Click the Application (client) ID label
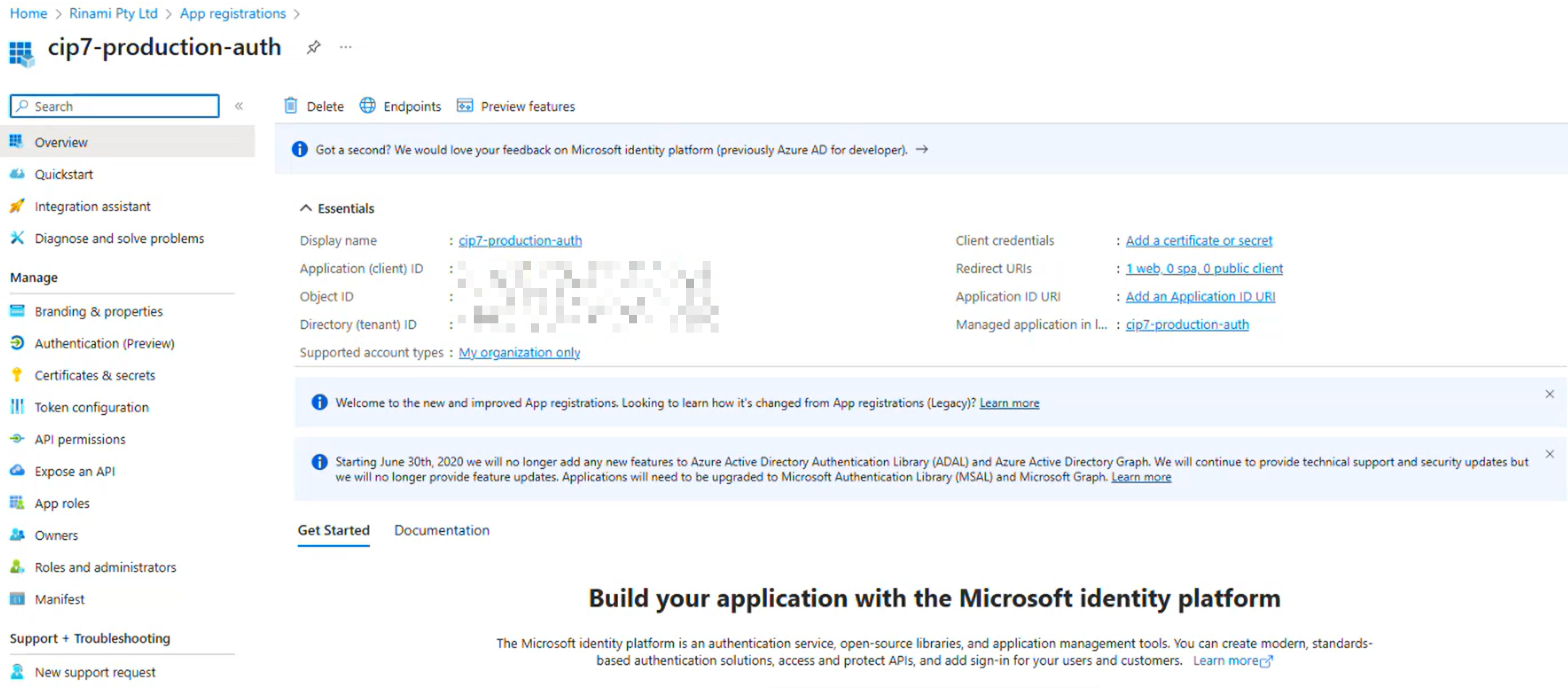1568x688 pixels. (x=361, y=268)
